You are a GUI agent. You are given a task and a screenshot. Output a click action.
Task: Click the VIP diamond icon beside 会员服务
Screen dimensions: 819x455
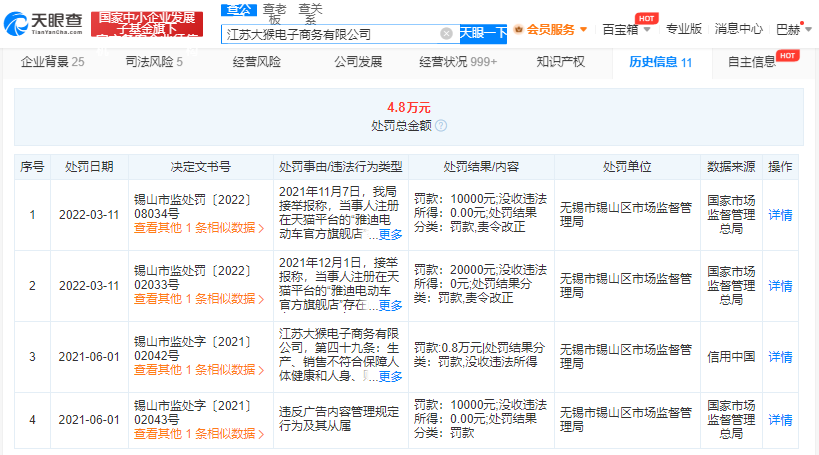tap(518, 29)
